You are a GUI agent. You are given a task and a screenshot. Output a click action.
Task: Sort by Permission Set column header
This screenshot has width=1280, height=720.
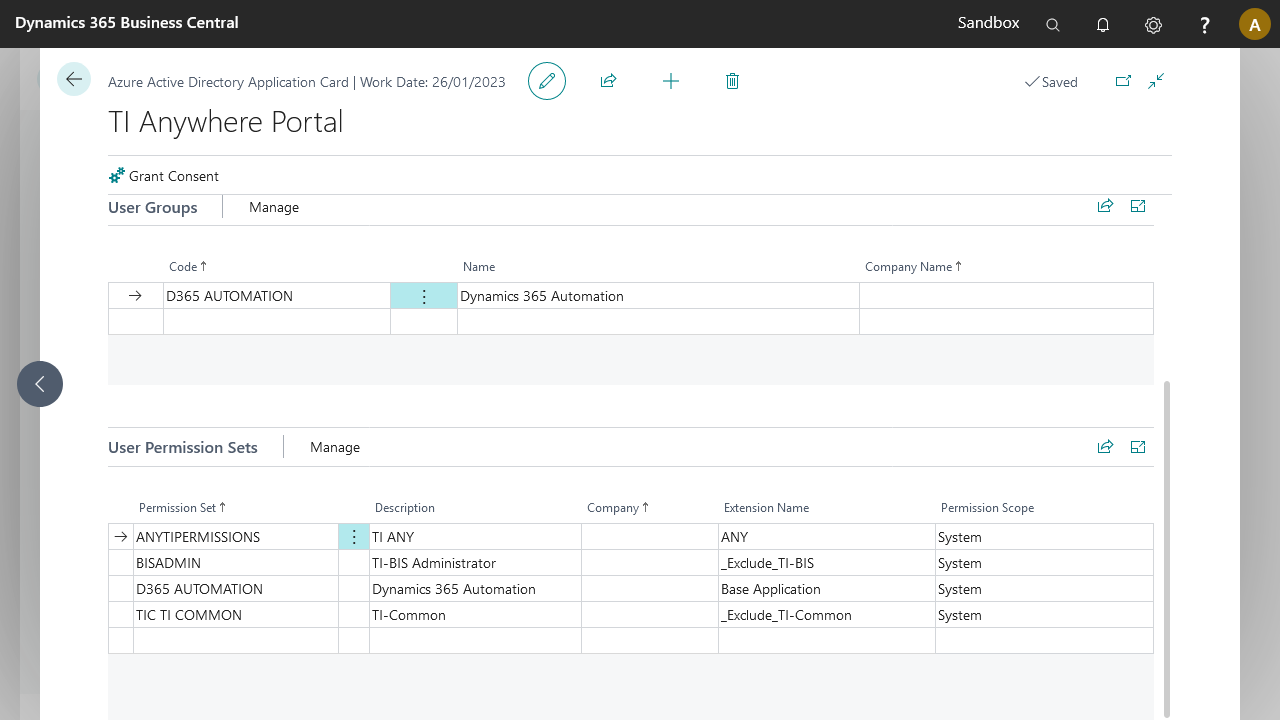coord(177,508)
